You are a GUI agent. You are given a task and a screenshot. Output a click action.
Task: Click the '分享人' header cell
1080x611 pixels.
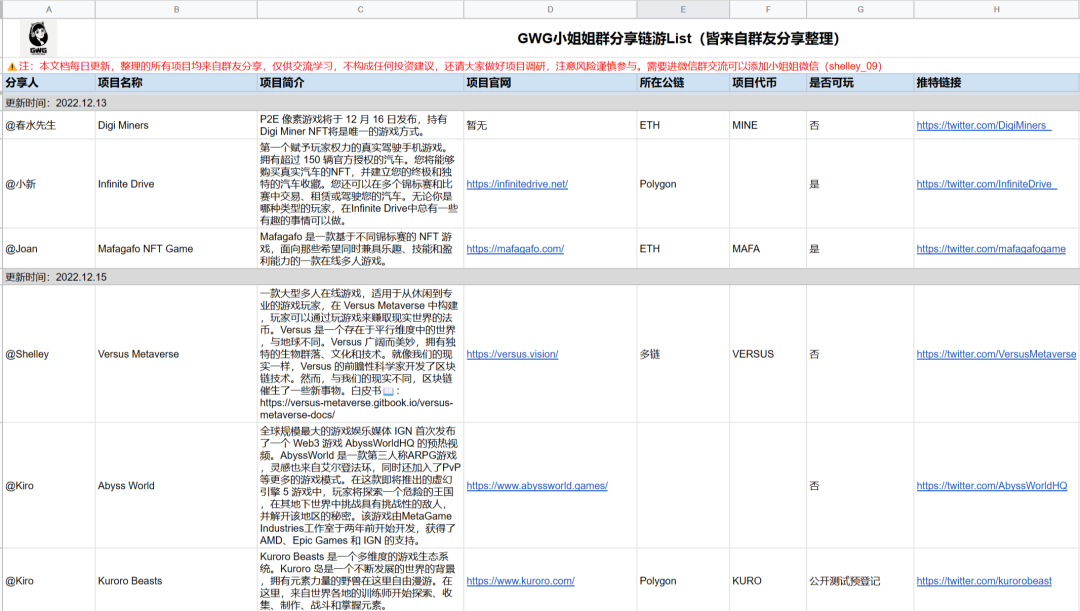[49, 83]
